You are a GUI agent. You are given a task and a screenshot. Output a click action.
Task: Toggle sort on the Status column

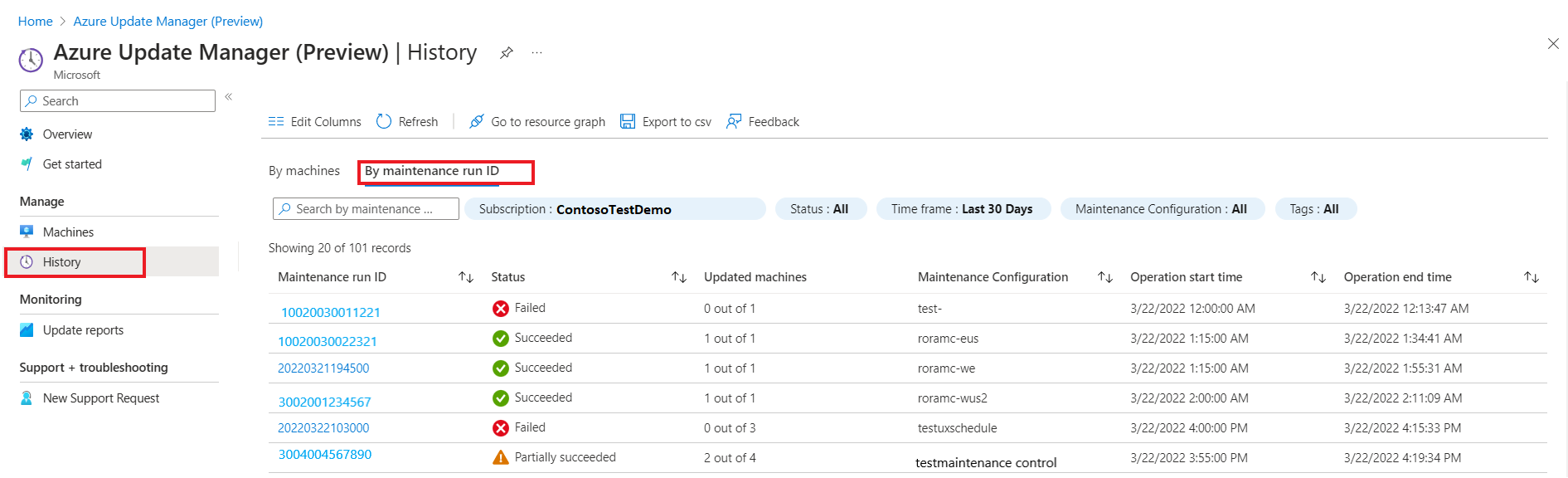coord(679,277)
